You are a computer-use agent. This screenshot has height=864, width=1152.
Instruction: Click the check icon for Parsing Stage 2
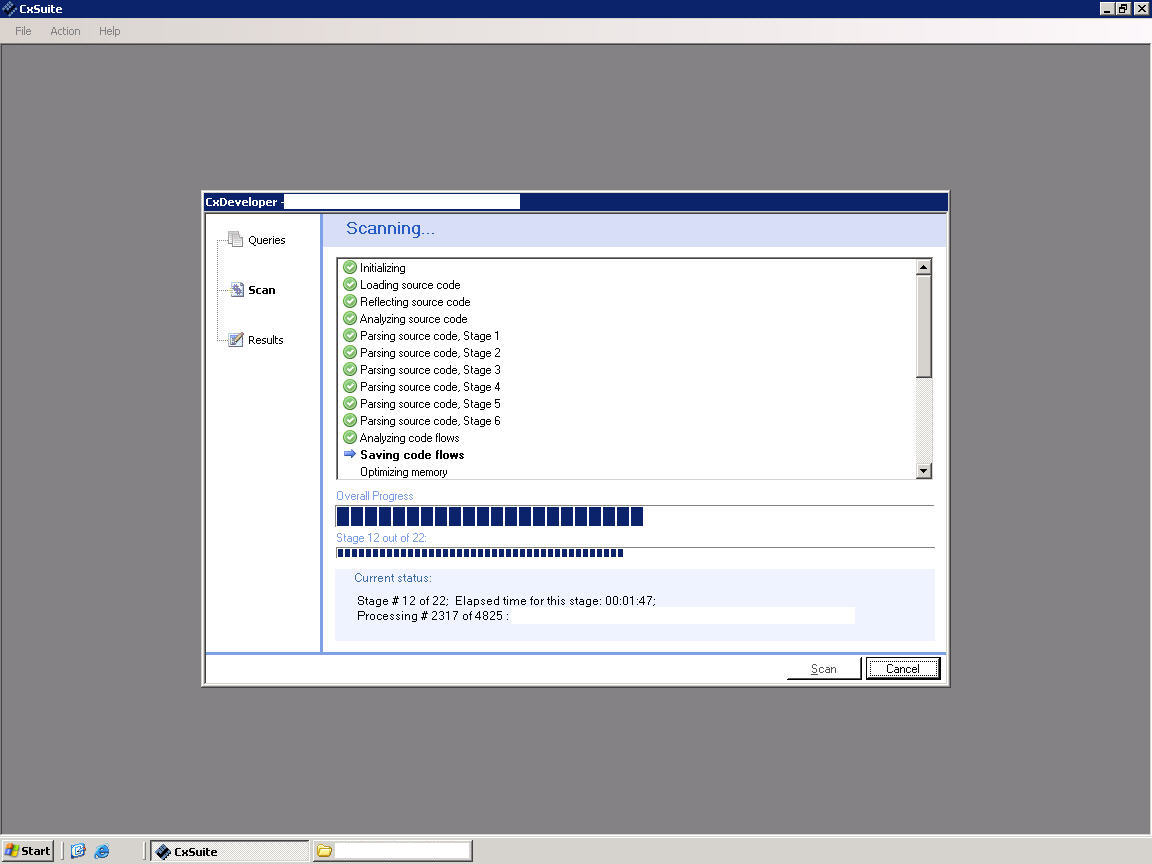pyautogui.click(x=350, y=352)
